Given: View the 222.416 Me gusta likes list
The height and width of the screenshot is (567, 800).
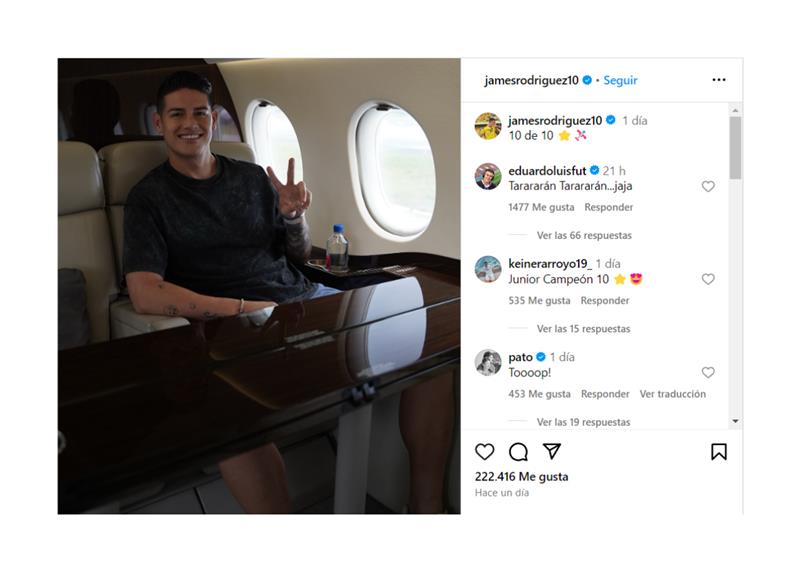Looking at the screenshot, I should (x=521, y=477).
